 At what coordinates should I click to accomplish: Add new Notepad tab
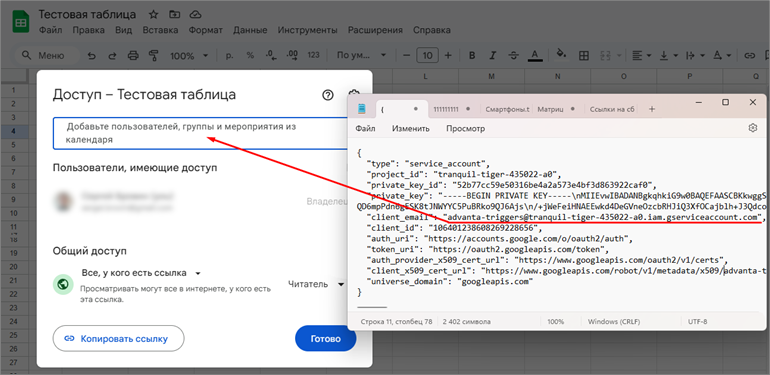(652, 109)
